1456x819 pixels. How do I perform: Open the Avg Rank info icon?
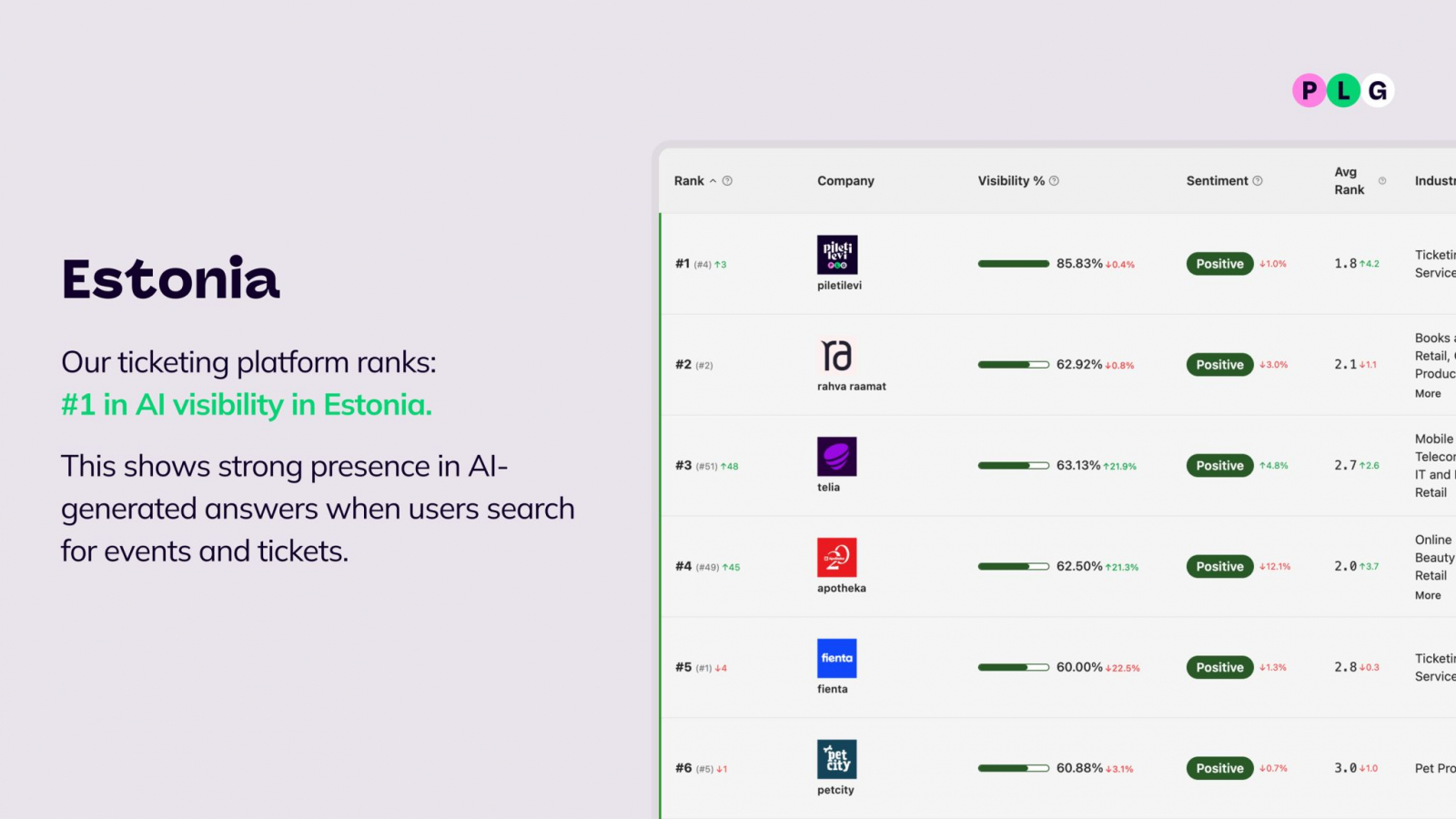[x=1382, y=181]
